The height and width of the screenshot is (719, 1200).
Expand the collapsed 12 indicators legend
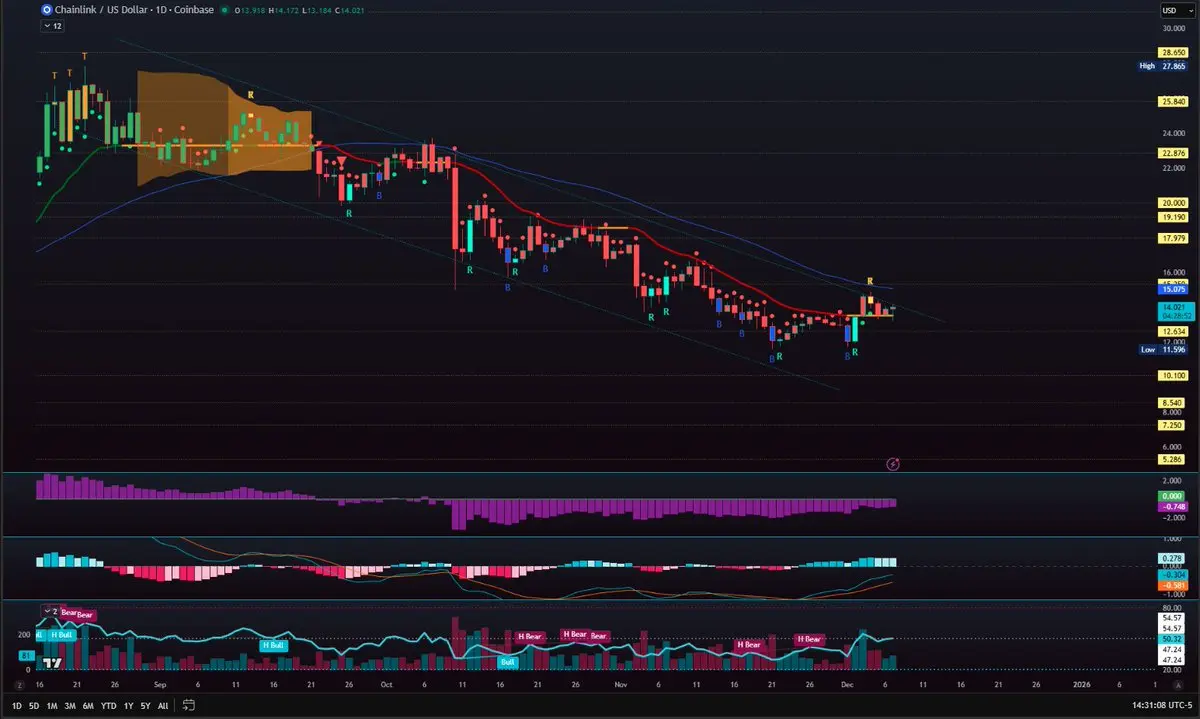click(x=51, y=27)
